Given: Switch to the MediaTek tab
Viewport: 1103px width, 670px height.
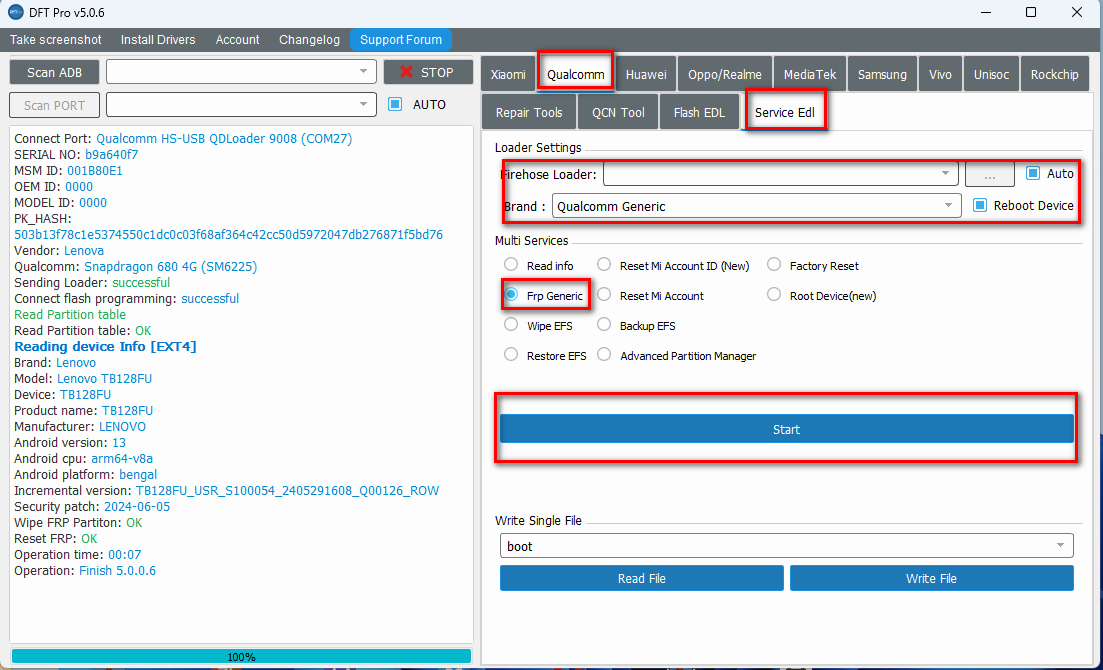Looking at the screenshot, I should [x=810, y=74].
